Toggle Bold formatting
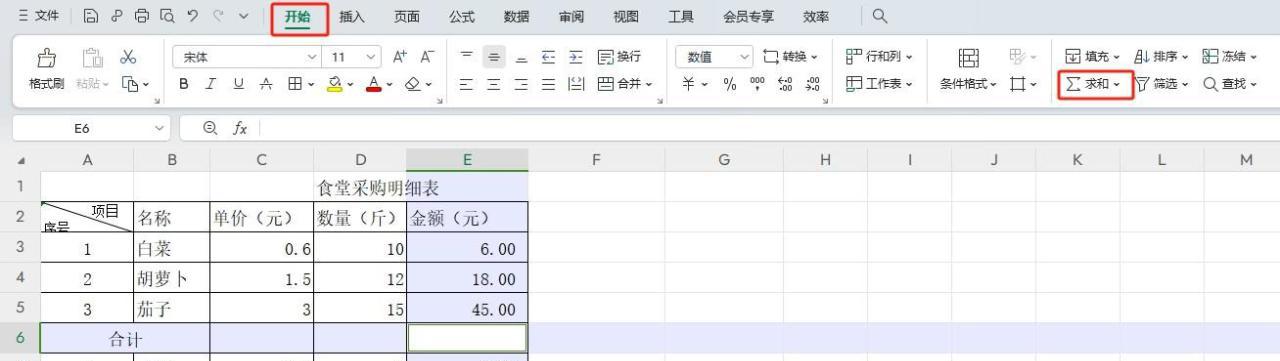This screenshot has width=1280, height=361. pos(184,85)
